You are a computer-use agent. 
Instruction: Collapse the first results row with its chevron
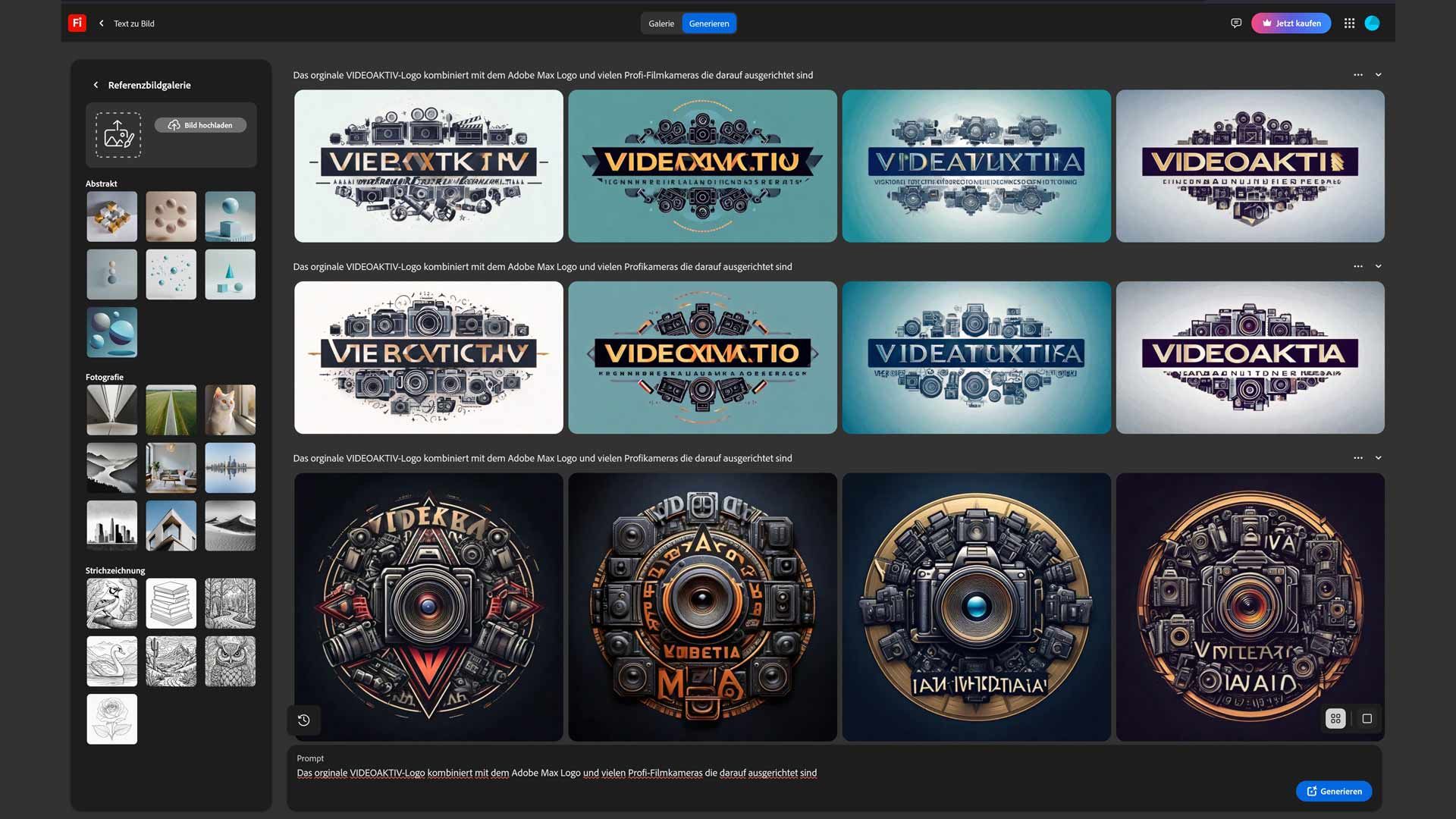pyautogui.click(x=1379, y=74)
